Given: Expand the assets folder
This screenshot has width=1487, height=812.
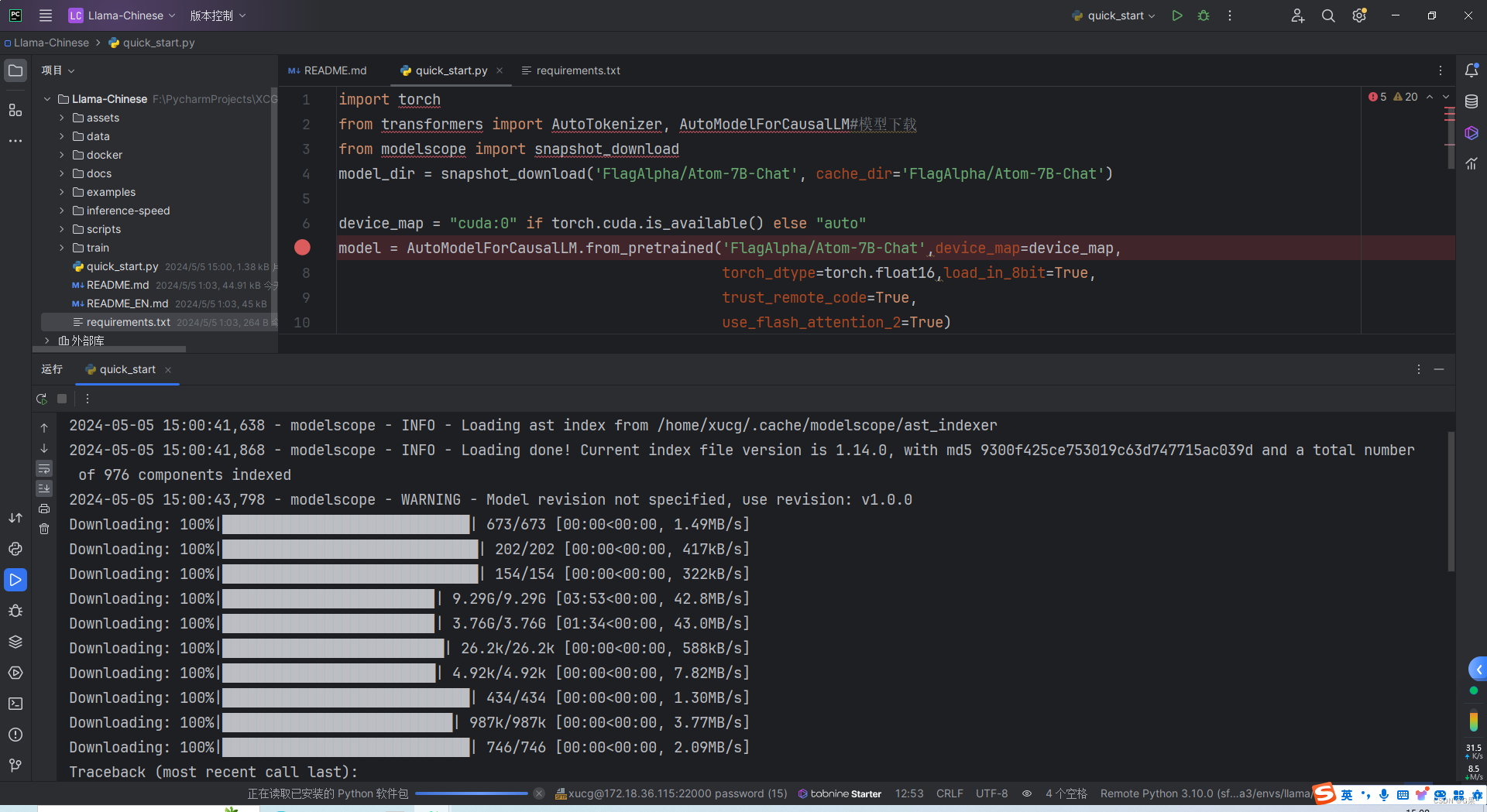Looking at the screenshot, I should click(62, 118).
